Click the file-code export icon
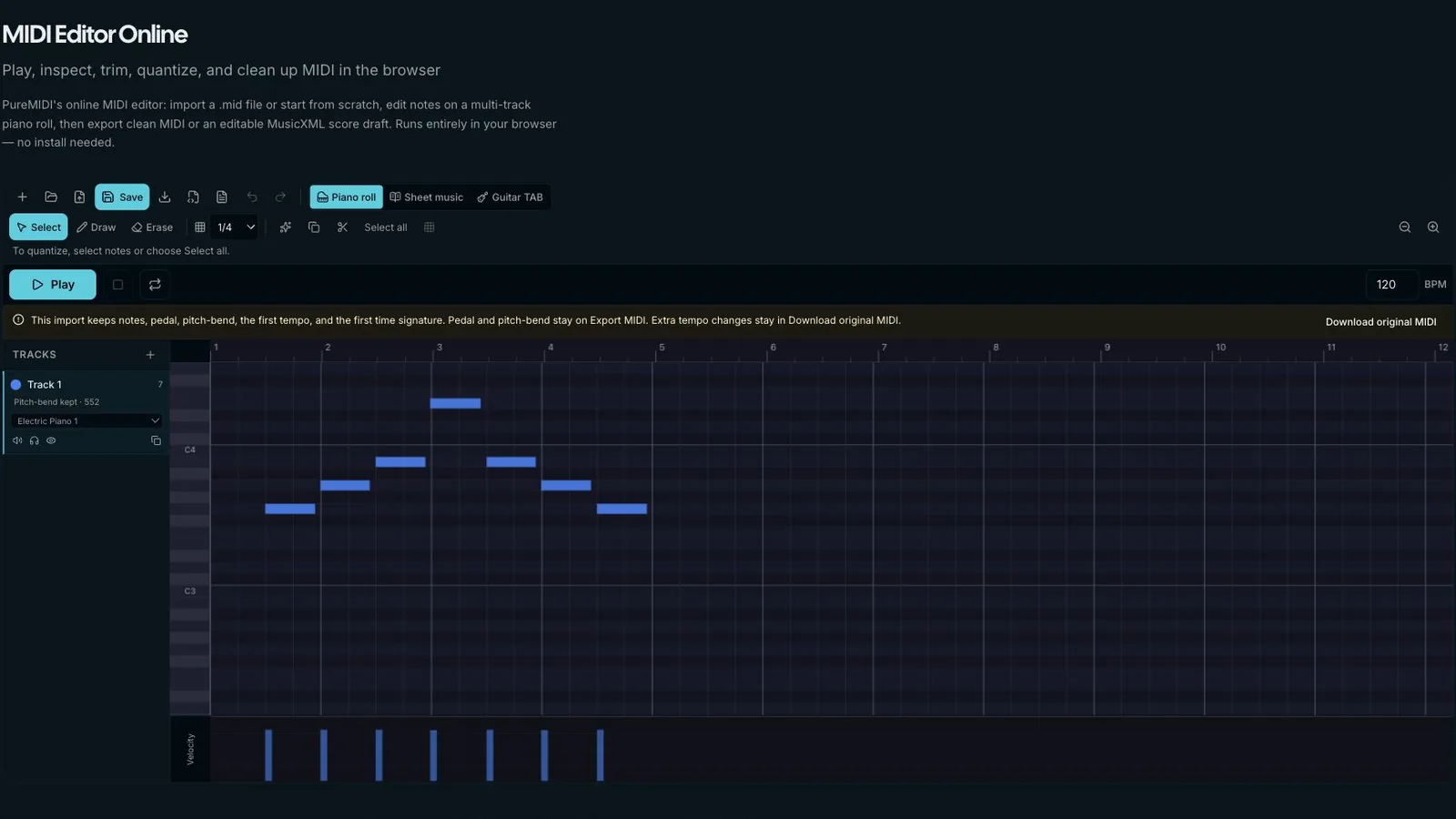 tap(193, 197)
